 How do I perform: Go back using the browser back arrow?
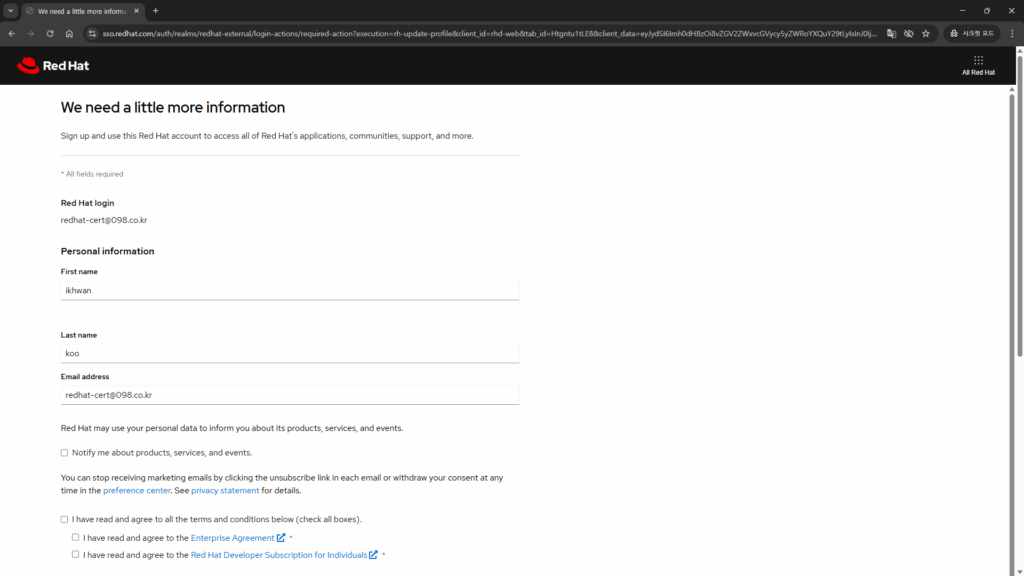[12, 33]
